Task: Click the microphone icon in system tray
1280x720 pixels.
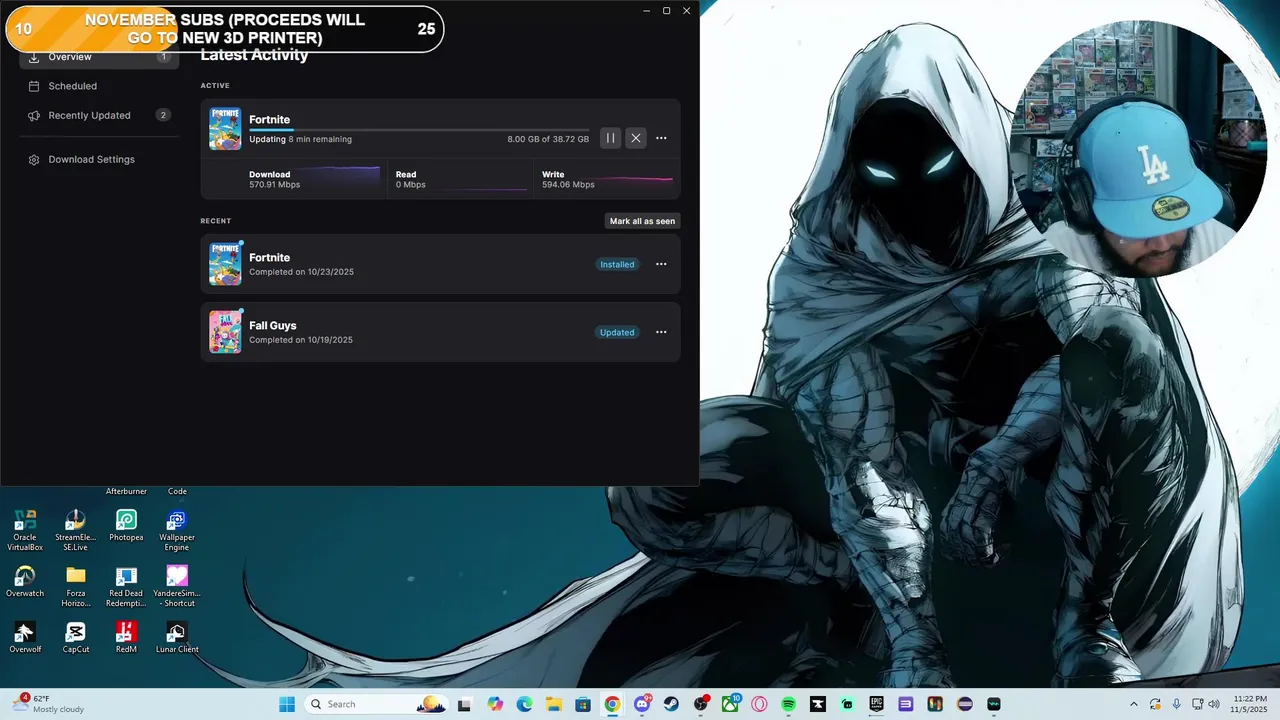Action: click(x=1176, y=704)
